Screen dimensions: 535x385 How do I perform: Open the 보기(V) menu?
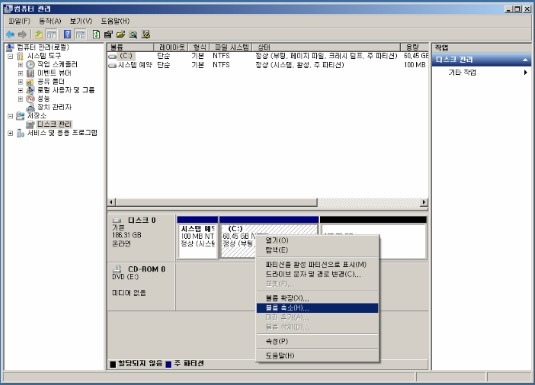click(81, 21)
